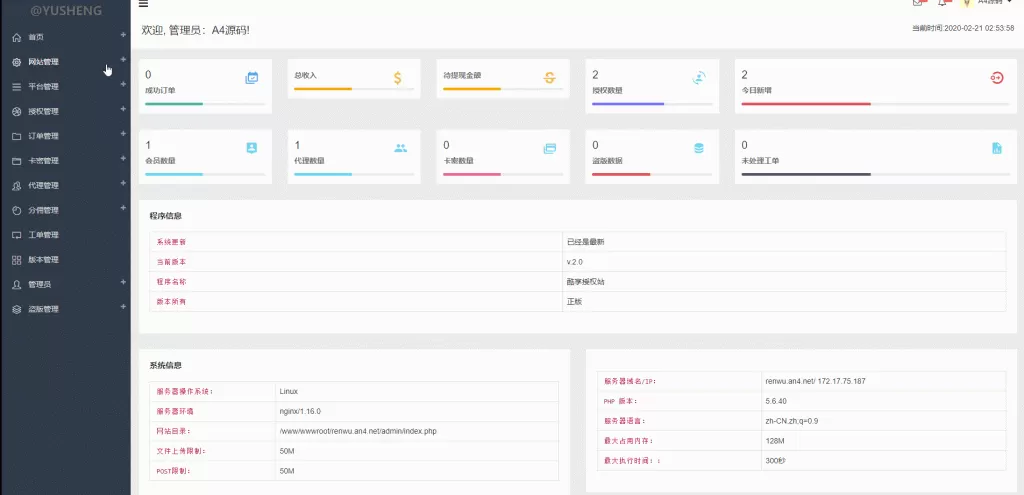Image resolution: width=1024 pixels, height=495 pixels.
Task: Expand the 授权管理 plus sign
Action: [x=123, y=110]
